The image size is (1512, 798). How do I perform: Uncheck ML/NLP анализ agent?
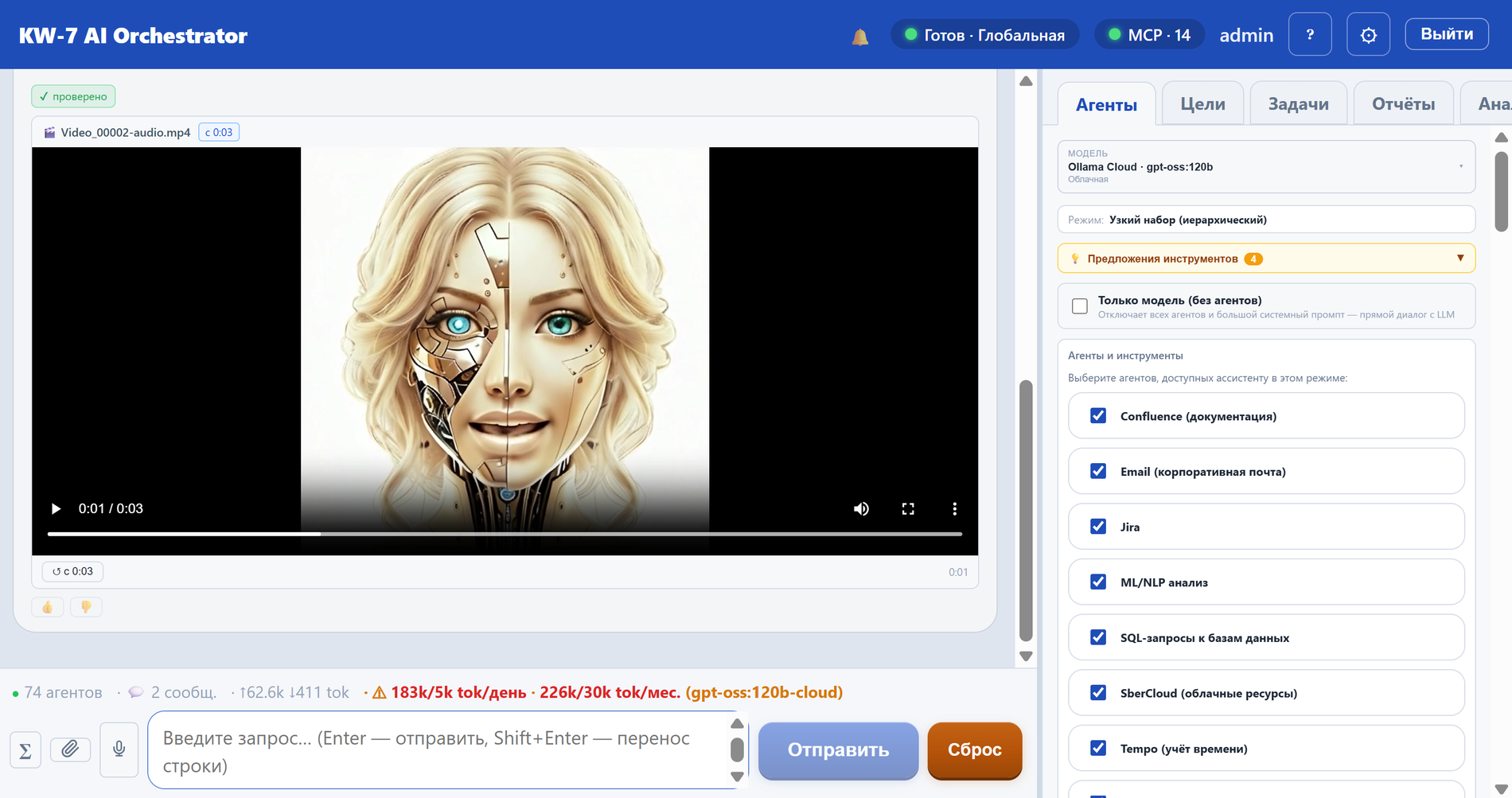coord(1098,582)
